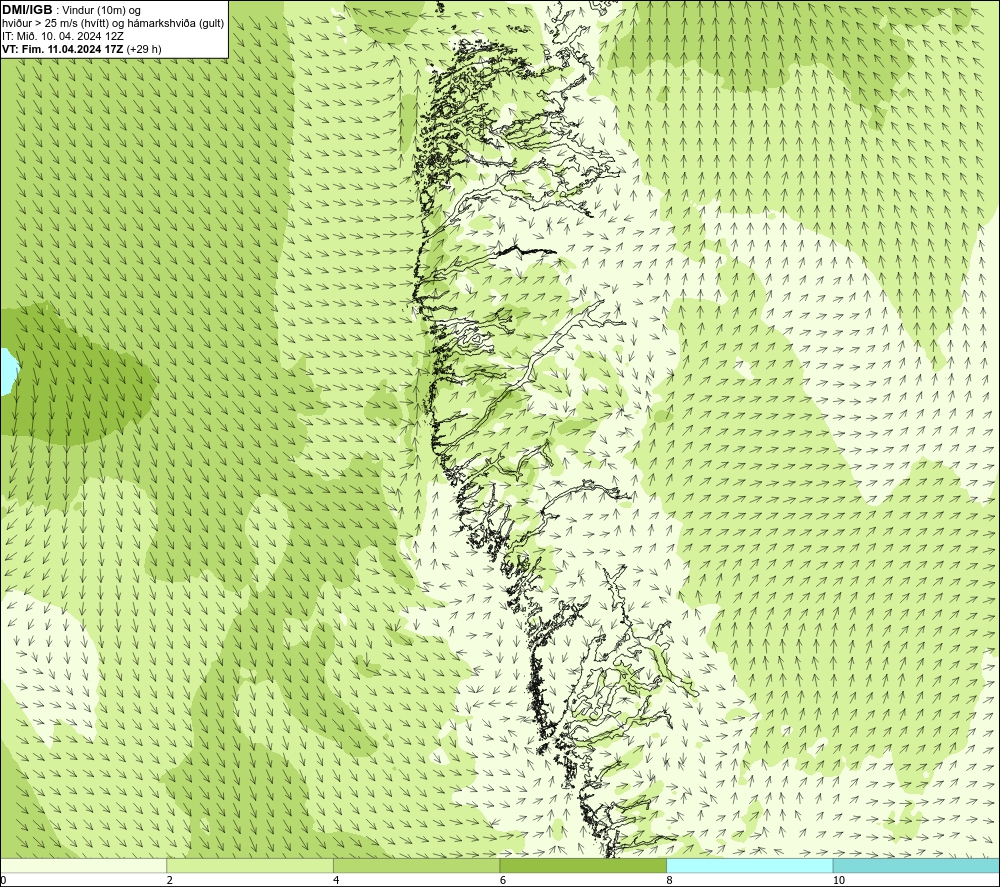Click the legend value '10'
This screenshot has height=887, width=1000.
coord(839,880)
